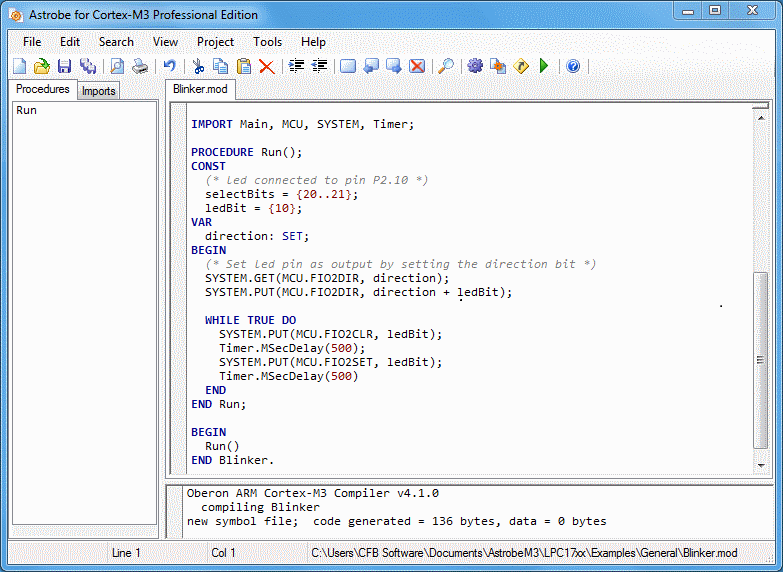Click the 'ledBit = {10};' line
This screenshot has height=572, width=783.
pyautogui.click(x=254, y=208)
